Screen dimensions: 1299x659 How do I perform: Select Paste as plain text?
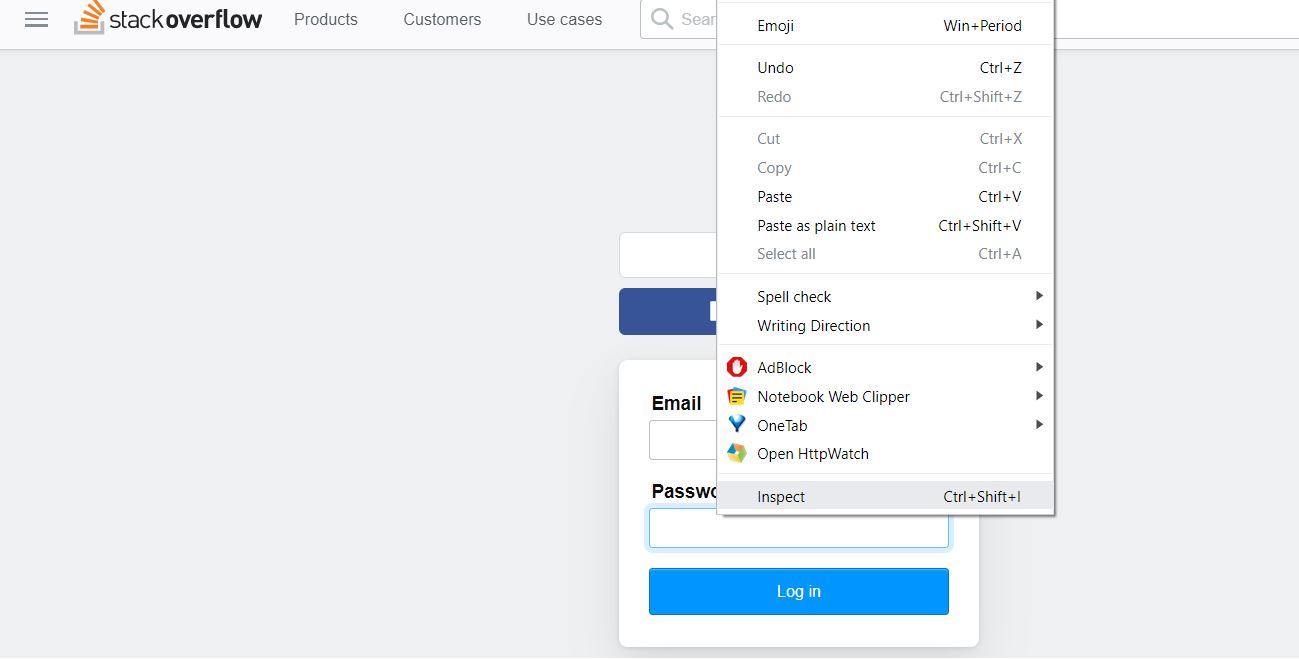tap(816, 226)
